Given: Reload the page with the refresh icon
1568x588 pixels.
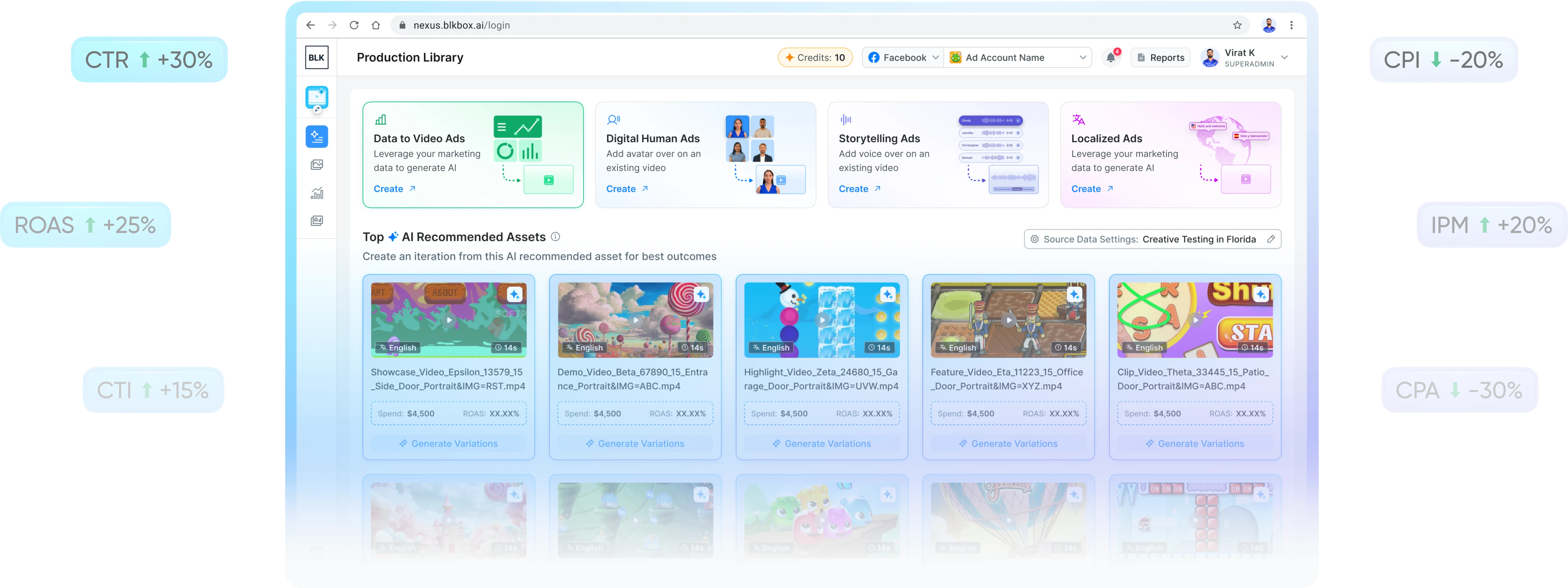Looking at the screenshot, I should tap(354, 25).
